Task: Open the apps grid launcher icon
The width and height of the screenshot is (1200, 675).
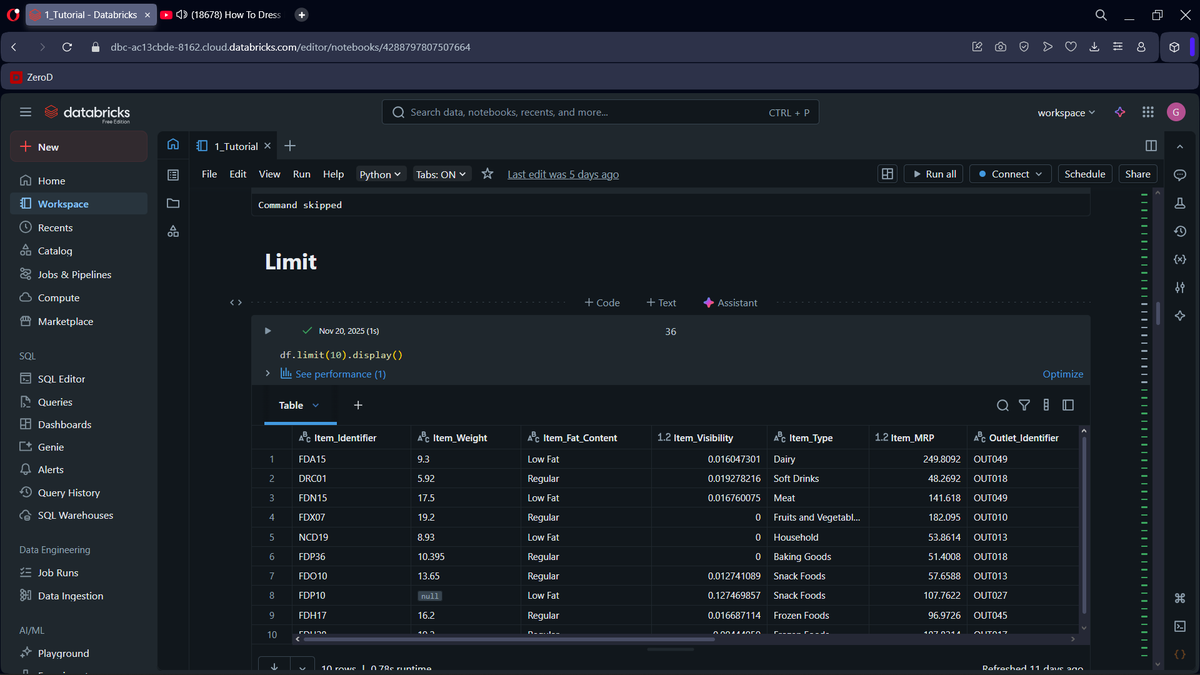Action: (1148, 112)
